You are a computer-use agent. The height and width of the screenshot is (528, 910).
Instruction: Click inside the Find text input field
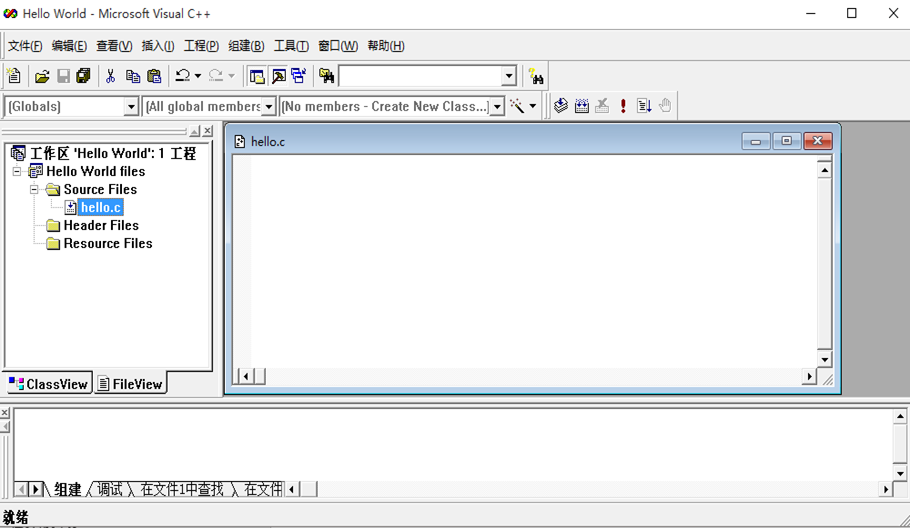pyautogui.click(x=421, y=76)
